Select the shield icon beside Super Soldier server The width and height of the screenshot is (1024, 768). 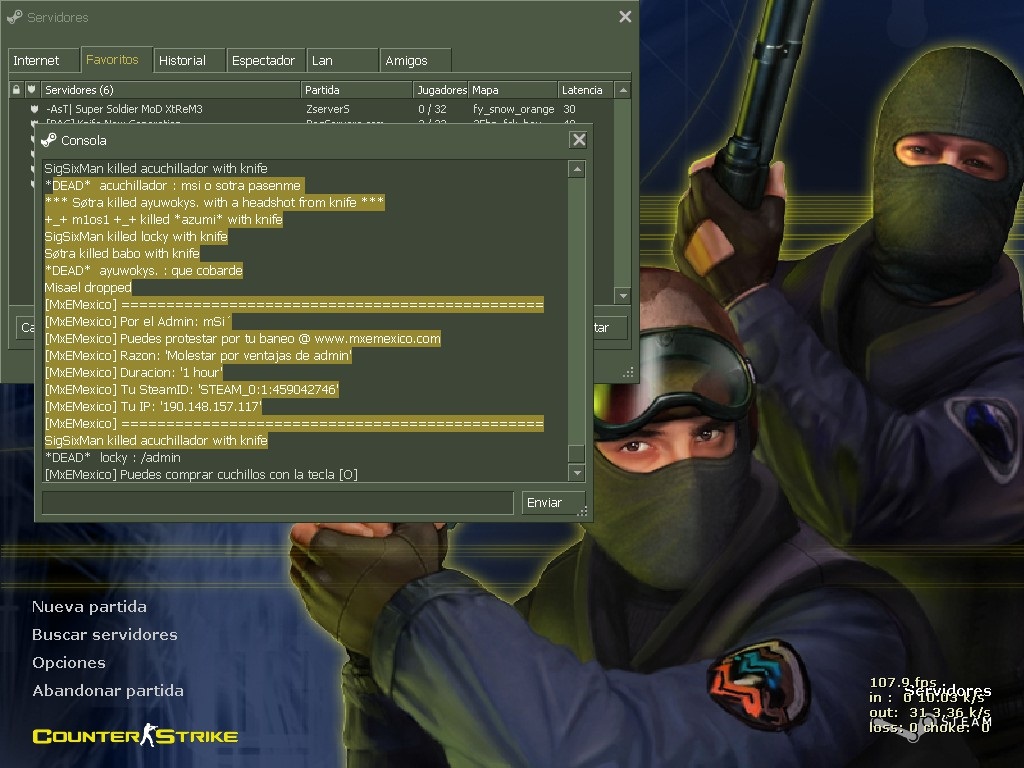click(34, 109)
